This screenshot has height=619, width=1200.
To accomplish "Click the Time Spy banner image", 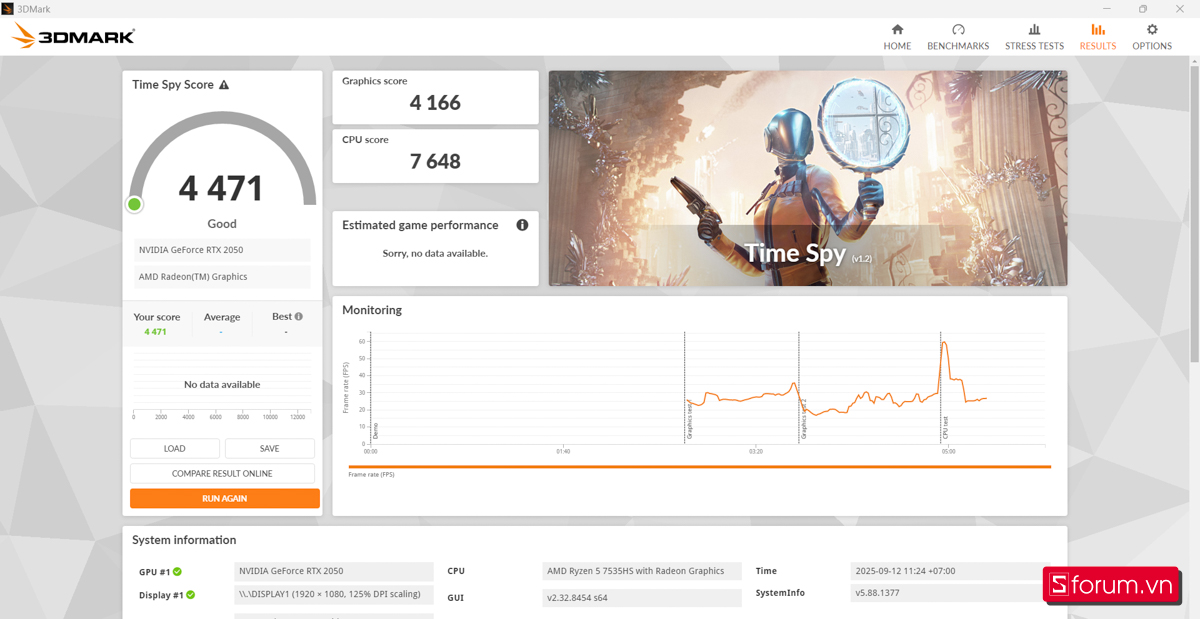I will pos(808,178).
